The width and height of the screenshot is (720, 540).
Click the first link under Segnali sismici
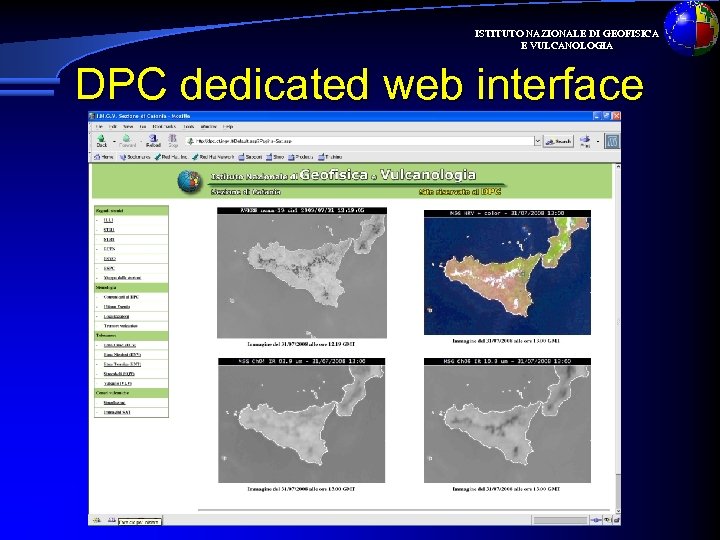[108, 220]
